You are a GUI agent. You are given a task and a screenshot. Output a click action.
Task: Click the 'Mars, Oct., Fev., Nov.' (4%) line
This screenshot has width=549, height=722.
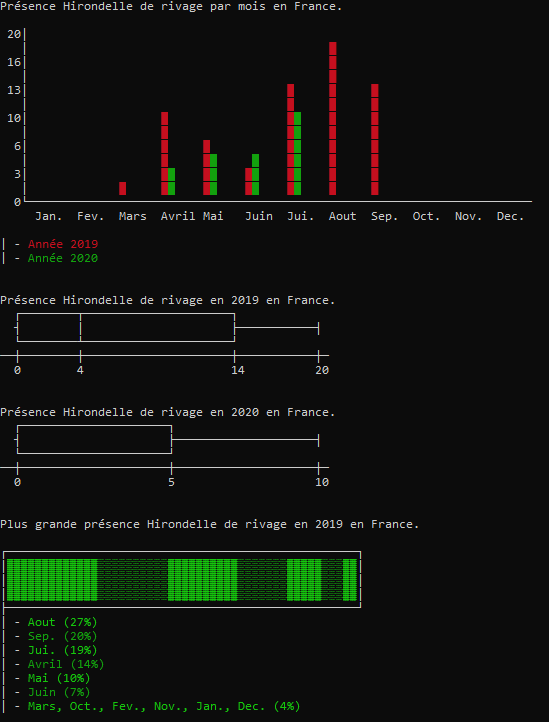point(164,706)
